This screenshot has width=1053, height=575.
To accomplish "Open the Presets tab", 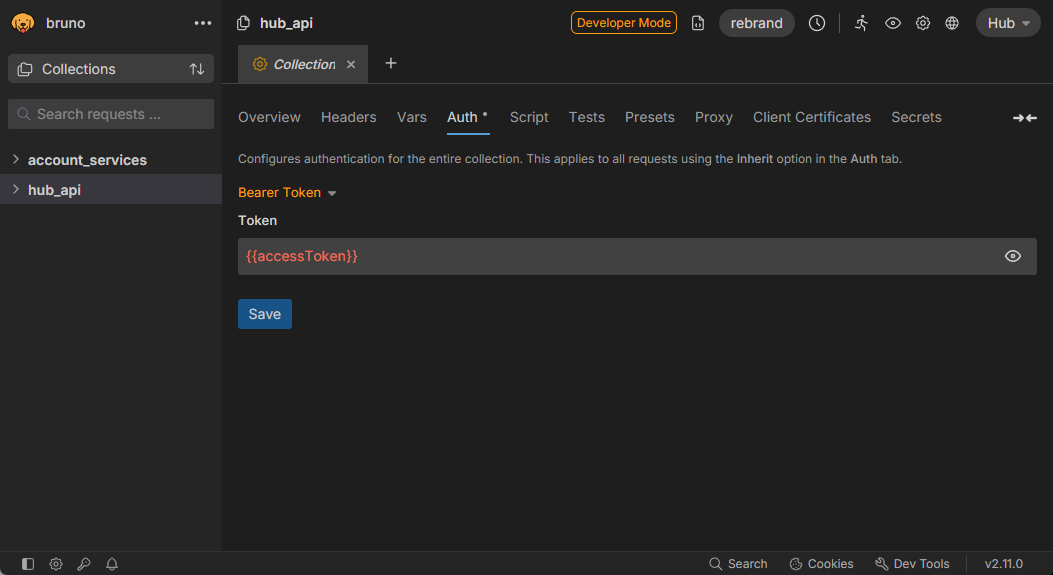I will pos(649,117).
